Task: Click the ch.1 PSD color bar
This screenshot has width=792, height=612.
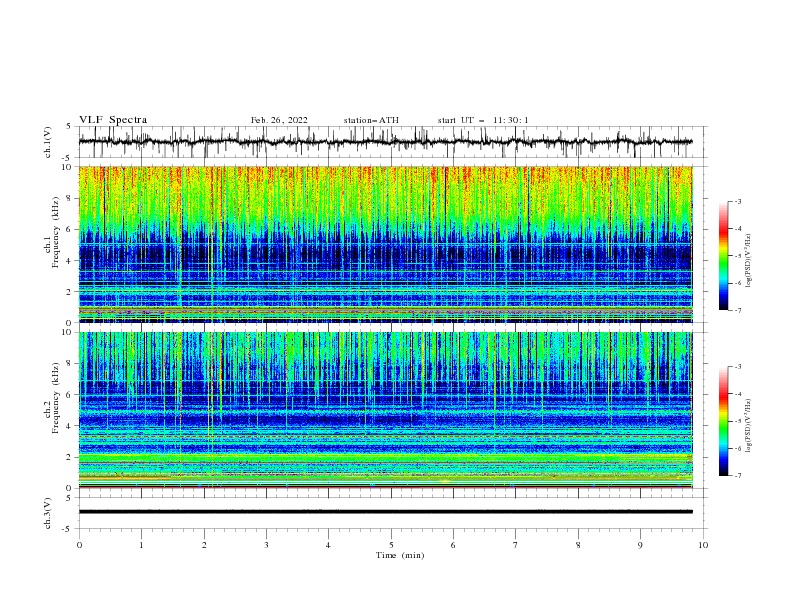Action: [x=723, y=256]
